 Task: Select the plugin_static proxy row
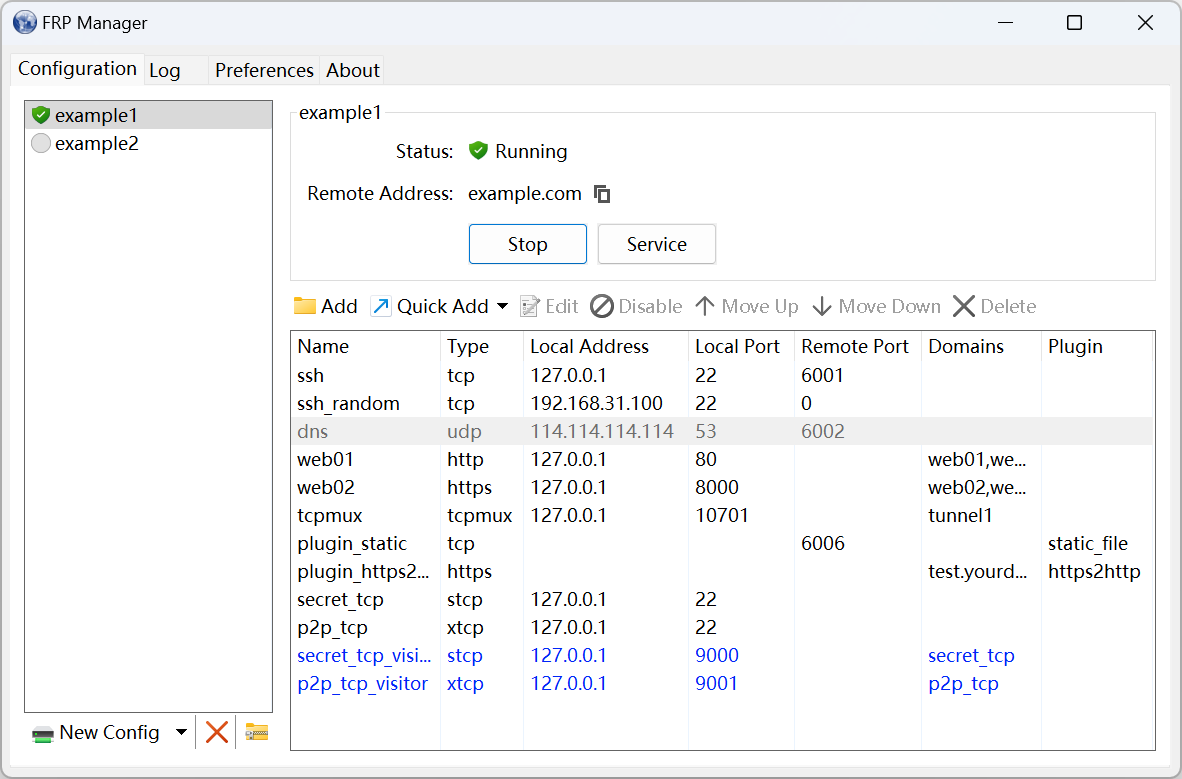(x=721, y=544)
